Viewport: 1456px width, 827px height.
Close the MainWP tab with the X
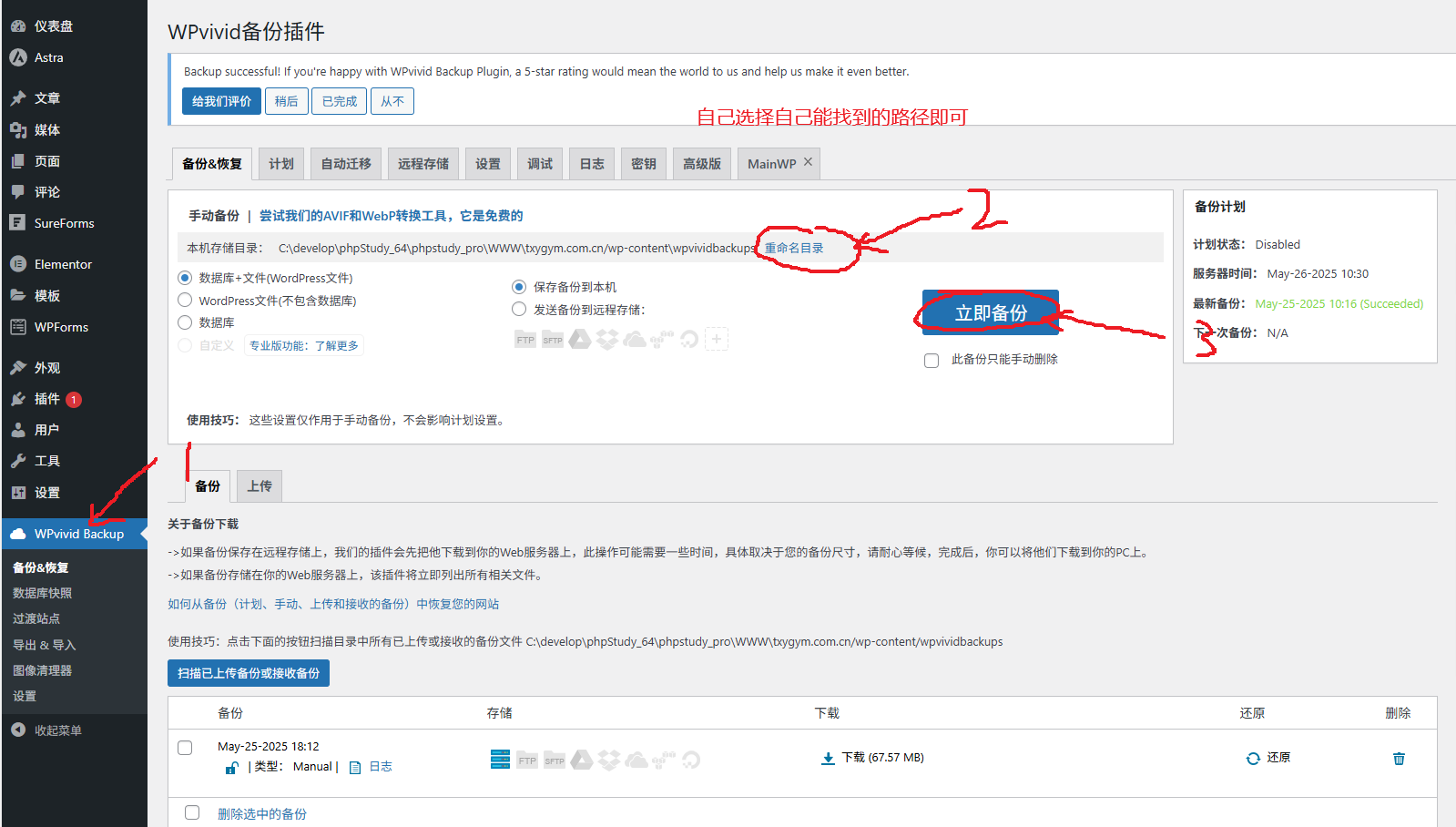[x=808, y=162]
